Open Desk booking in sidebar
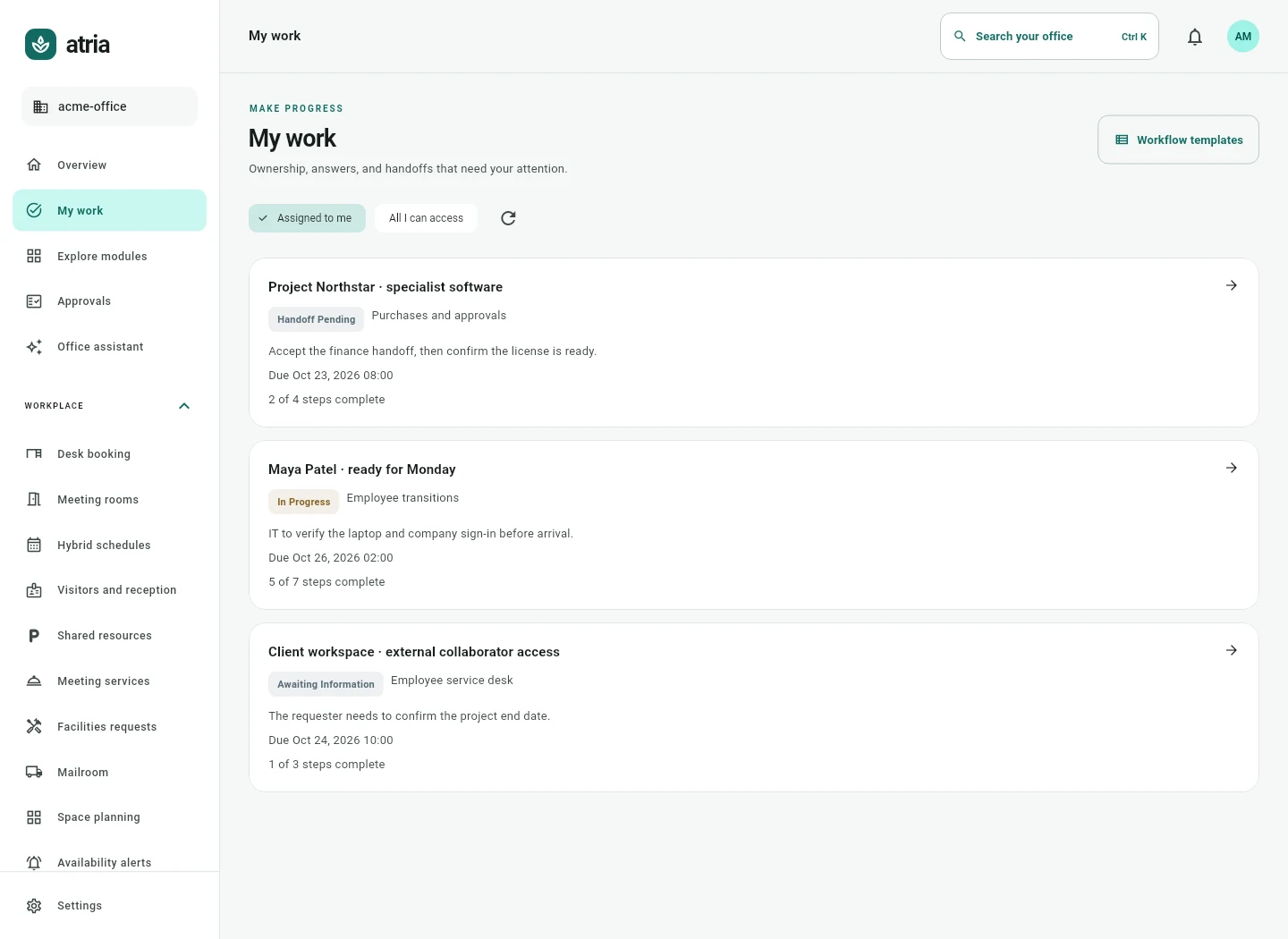 (x=109, y=453)
